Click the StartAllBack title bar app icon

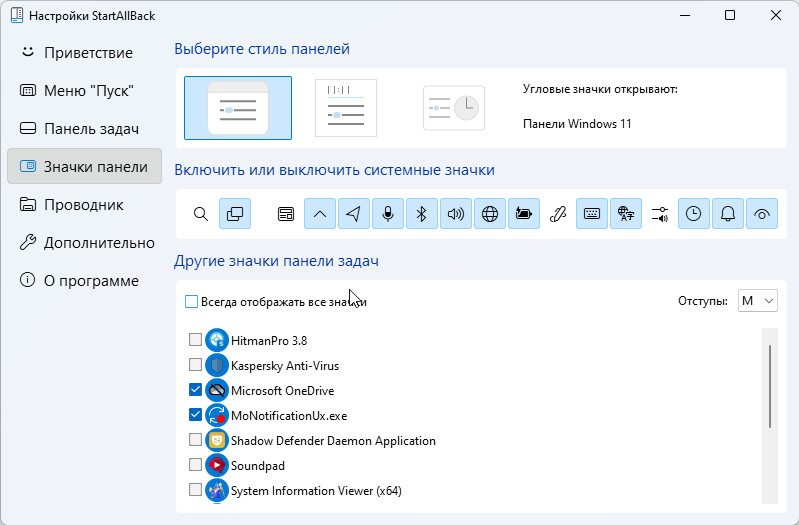[x=17, y=15]
